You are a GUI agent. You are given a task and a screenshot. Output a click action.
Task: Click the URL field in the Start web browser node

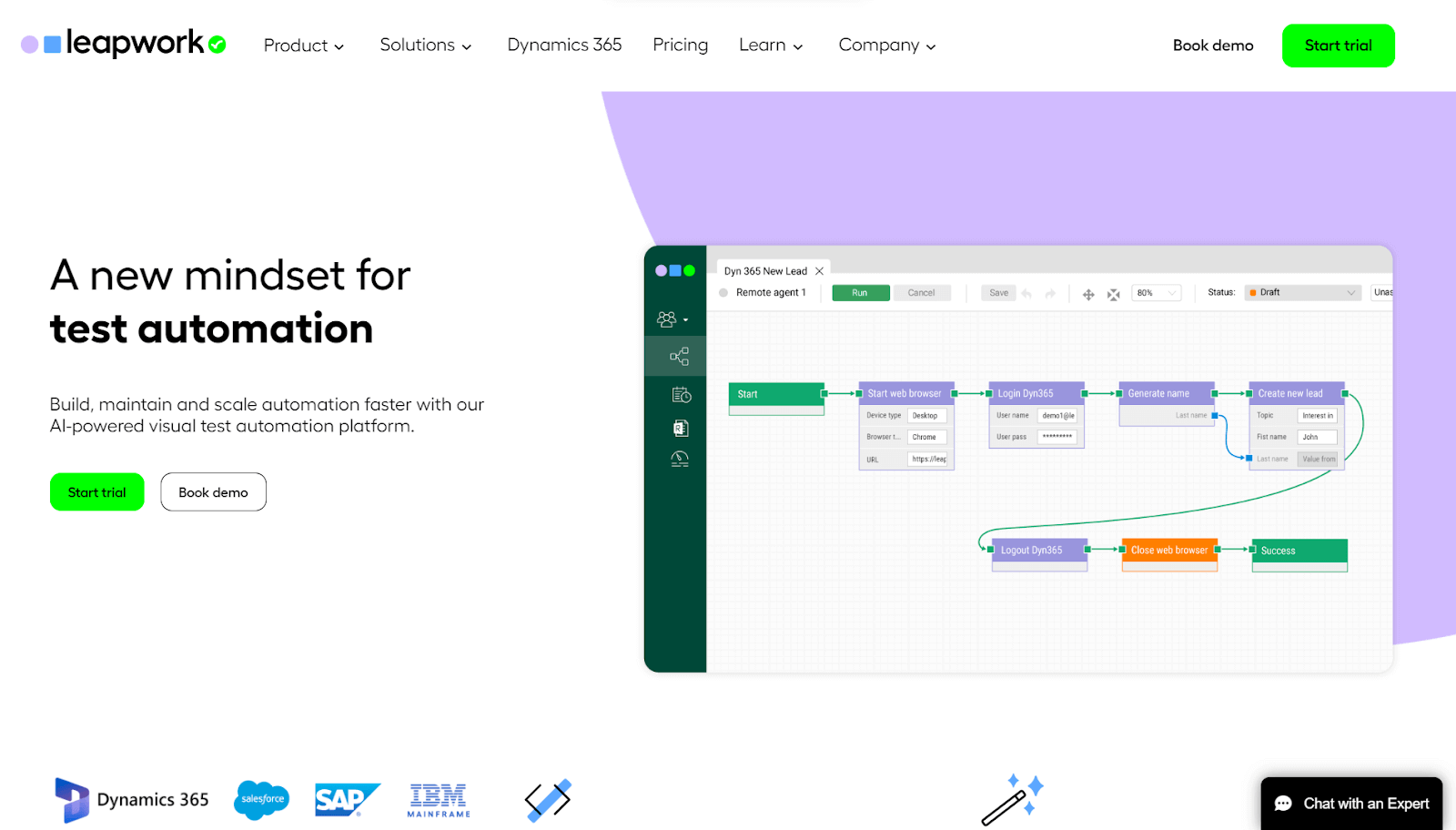927,459
